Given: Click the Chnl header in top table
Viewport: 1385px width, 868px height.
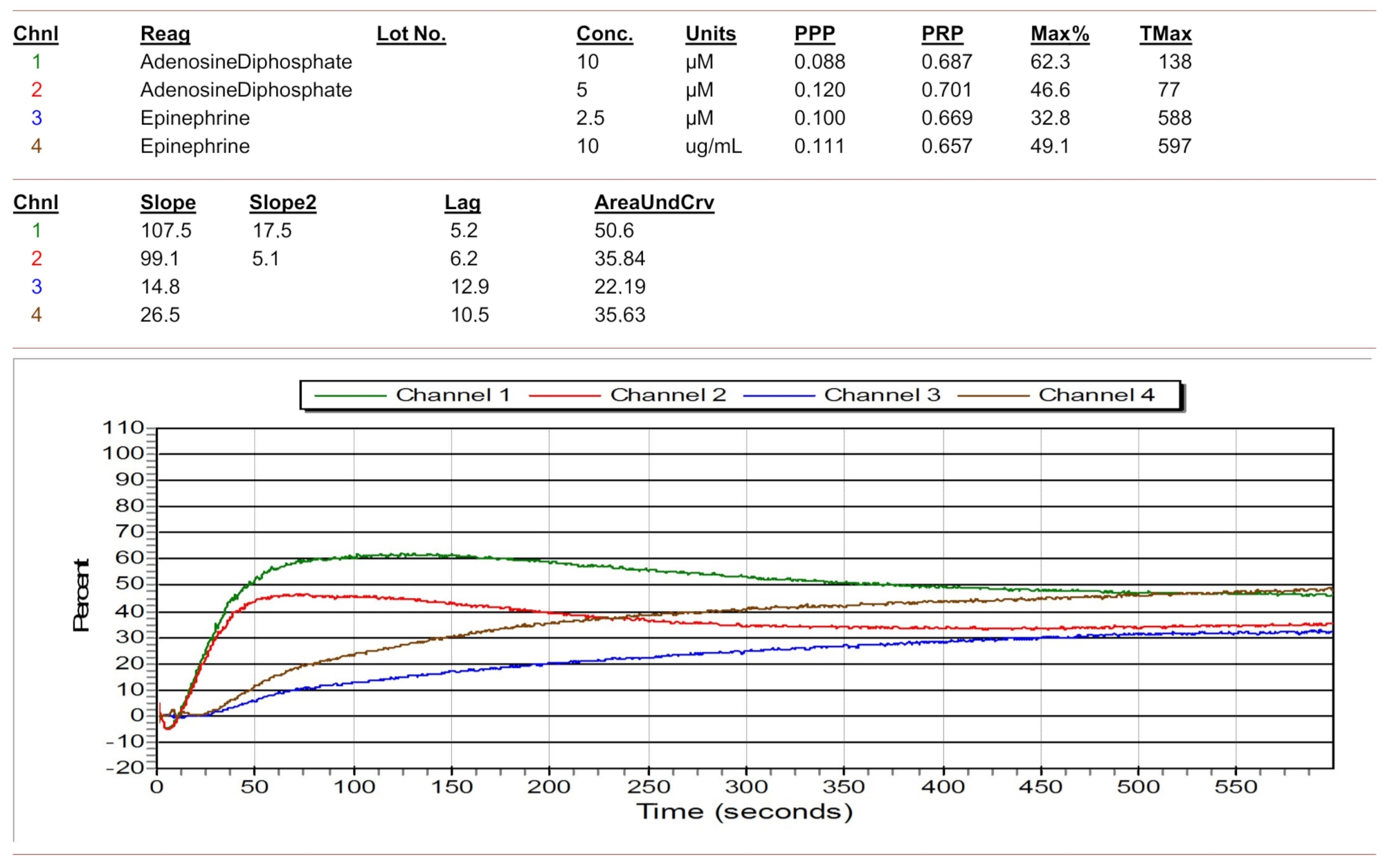Looking at the screenshot, I should point(36,34).
